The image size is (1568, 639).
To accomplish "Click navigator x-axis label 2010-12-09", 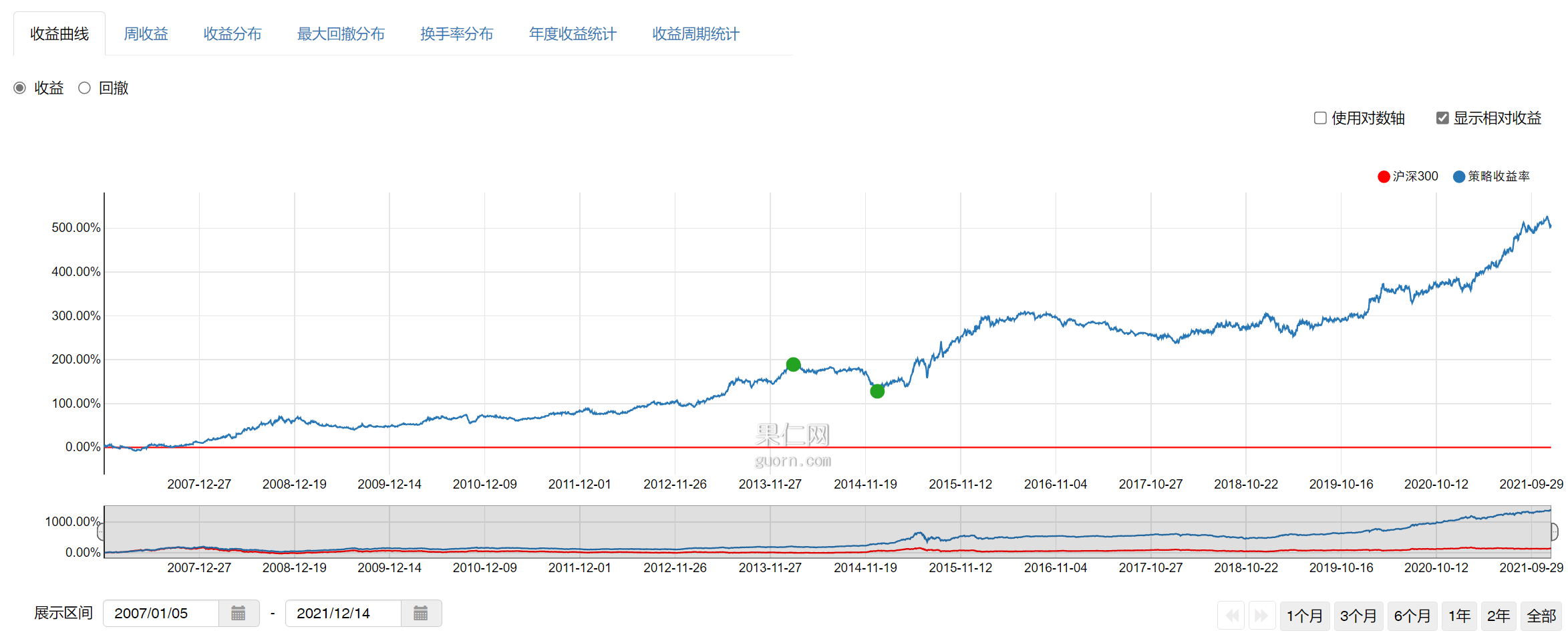I will [485, 568].
